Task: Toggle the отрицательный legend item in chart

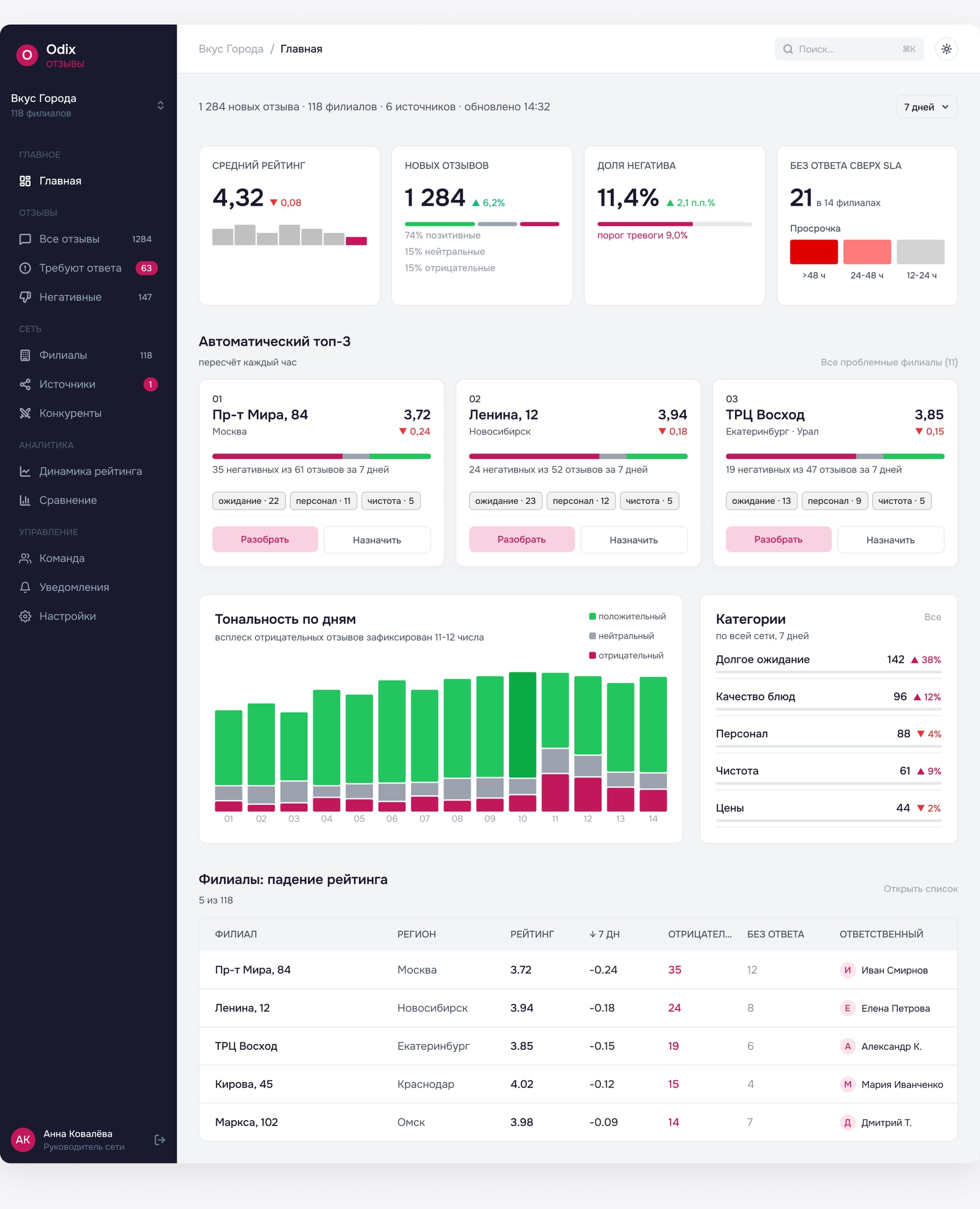Action: 626,655
